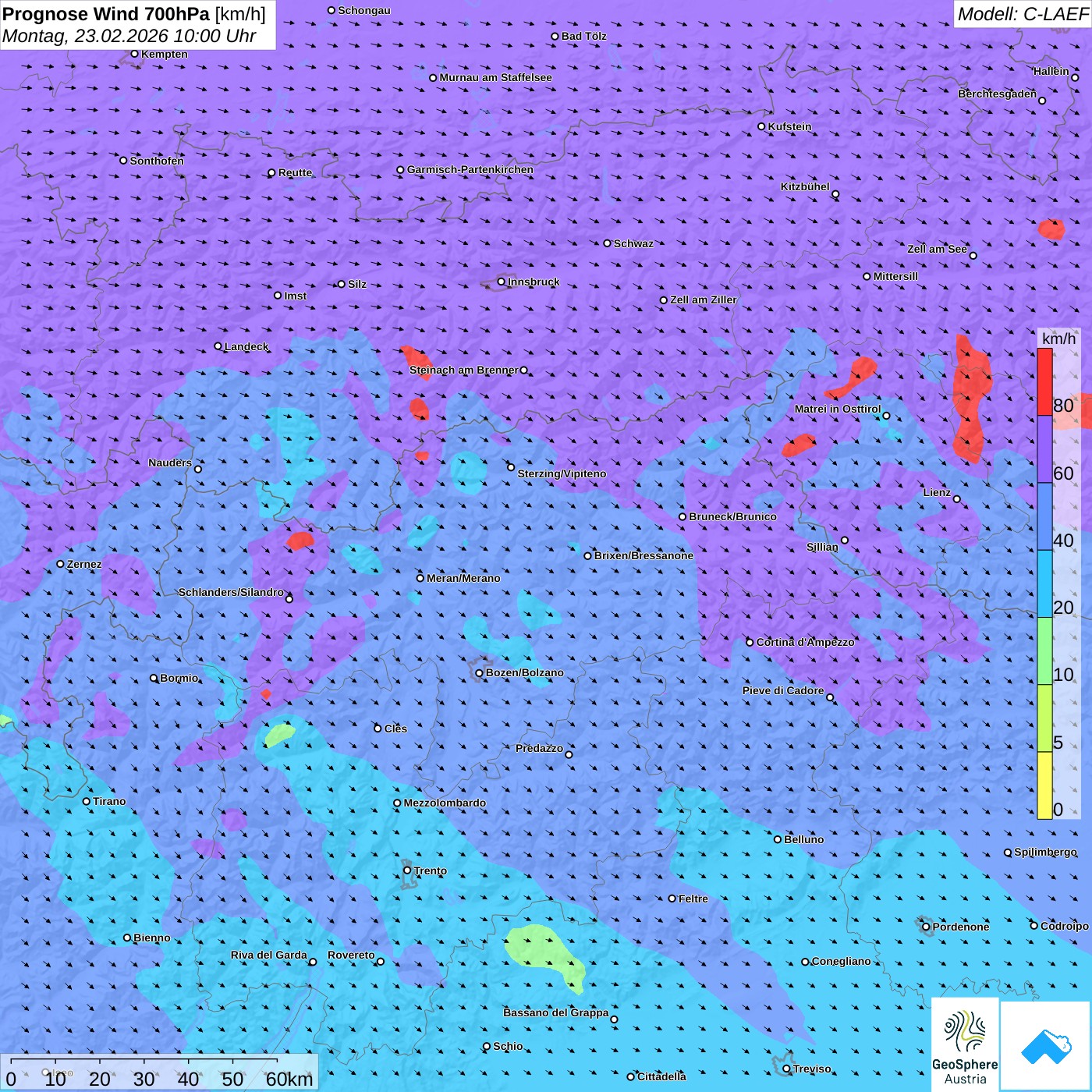Click the 'Schlanders/Silandro' label
1092x1092 pixels.
[x=231, y=592]
